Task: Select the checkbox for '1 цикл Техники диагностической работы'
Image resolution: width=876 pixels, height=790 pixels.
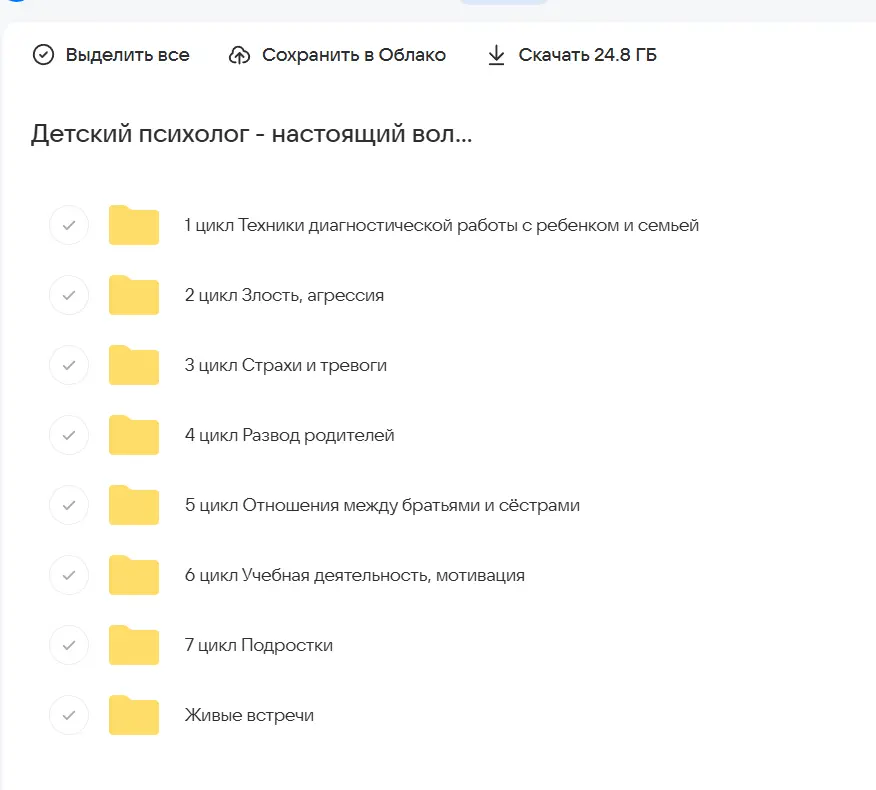Action: (x=68, y=225)
